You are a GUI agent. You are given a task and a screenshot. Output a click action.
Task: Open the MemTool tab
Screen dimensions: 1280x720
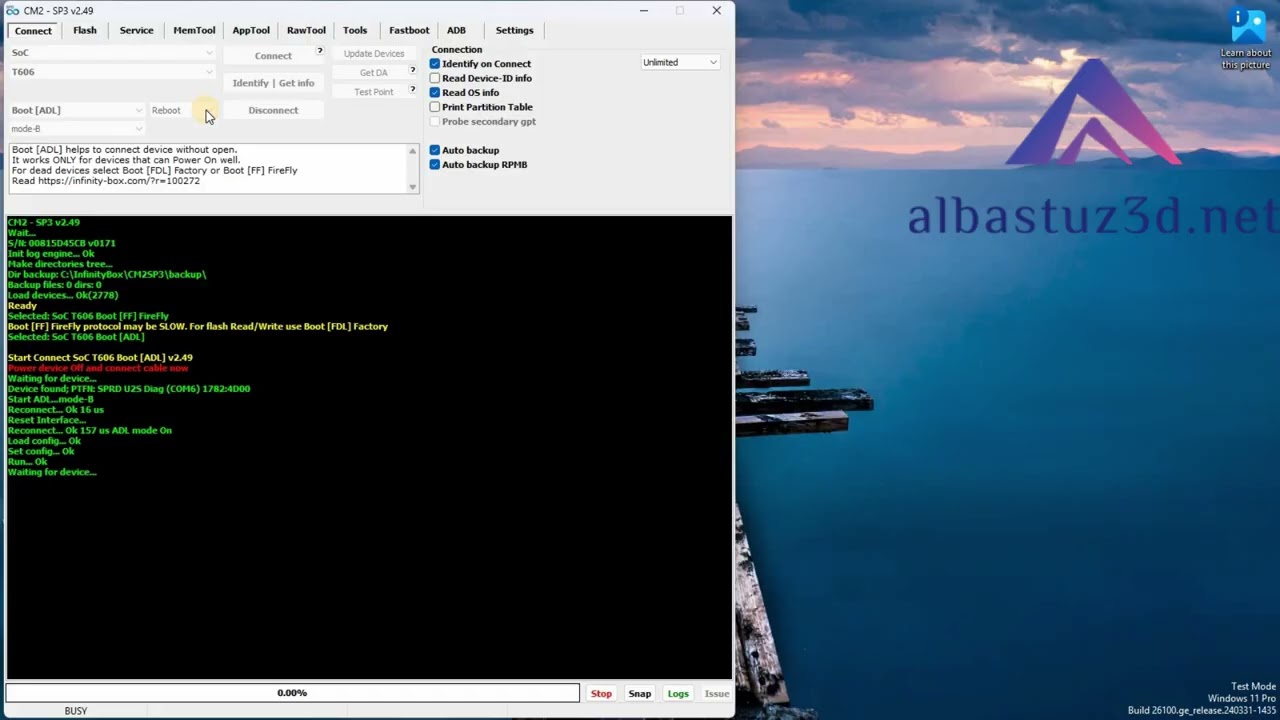coord(194,30)
